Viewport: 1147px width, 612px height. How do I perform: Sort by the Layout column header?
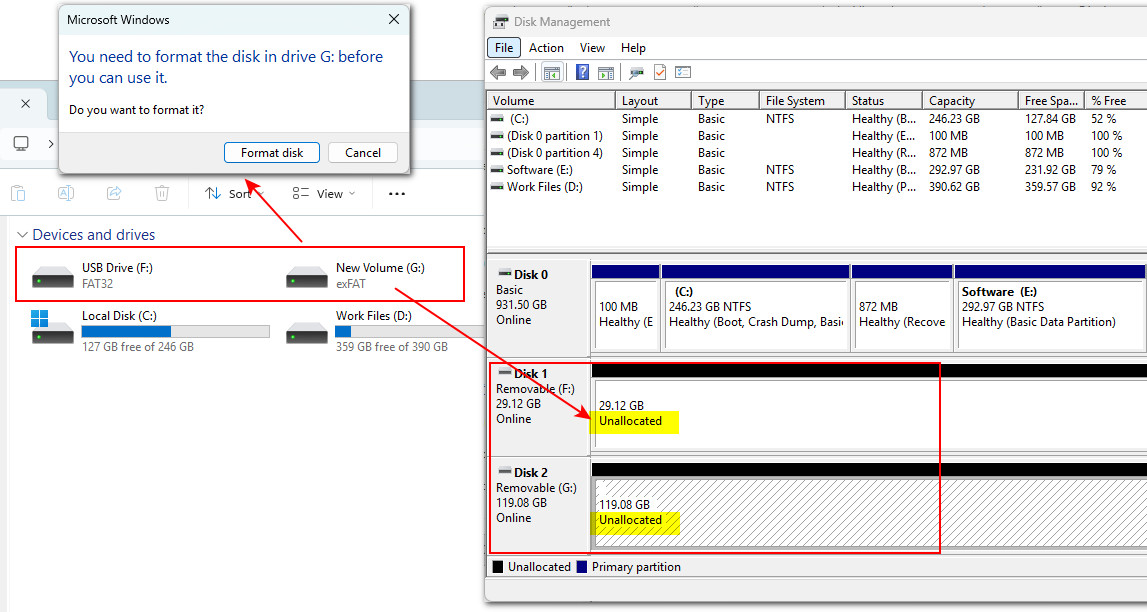tap(654, 100)
